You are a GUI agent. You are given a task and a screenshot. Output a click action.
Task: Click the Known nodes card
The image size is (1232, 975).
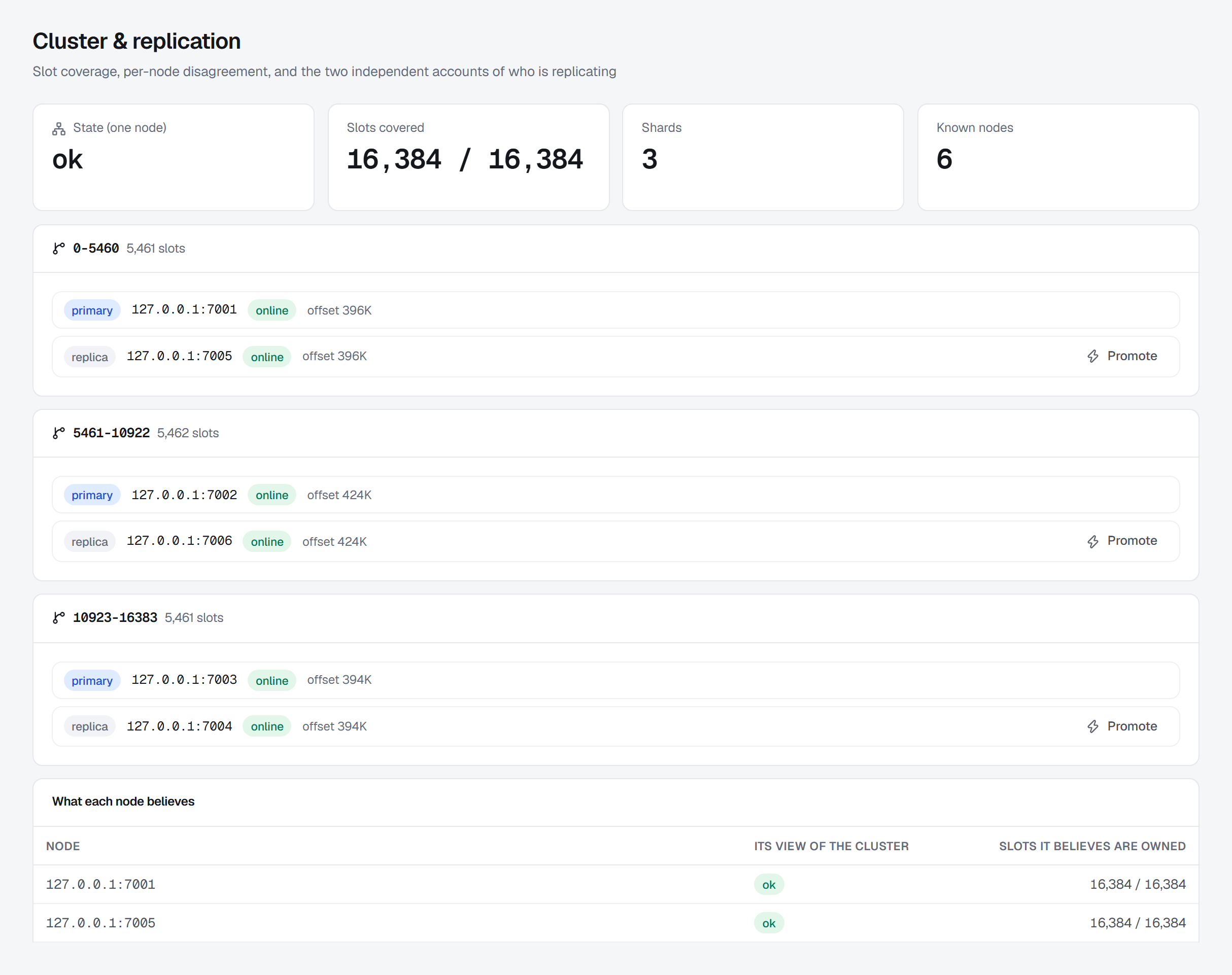[x=1058, y=157]
